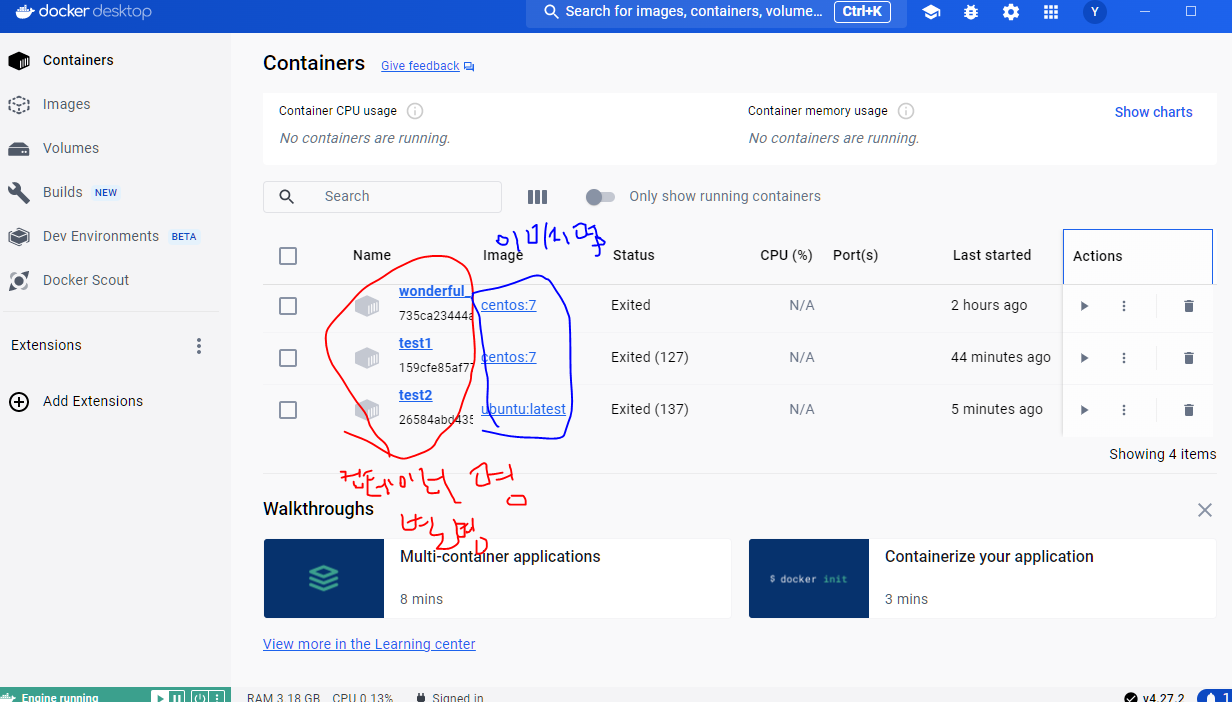Open the Extensions three-dot menu
The height and width of the screenshot is (702, 1232).
(199, 345)
